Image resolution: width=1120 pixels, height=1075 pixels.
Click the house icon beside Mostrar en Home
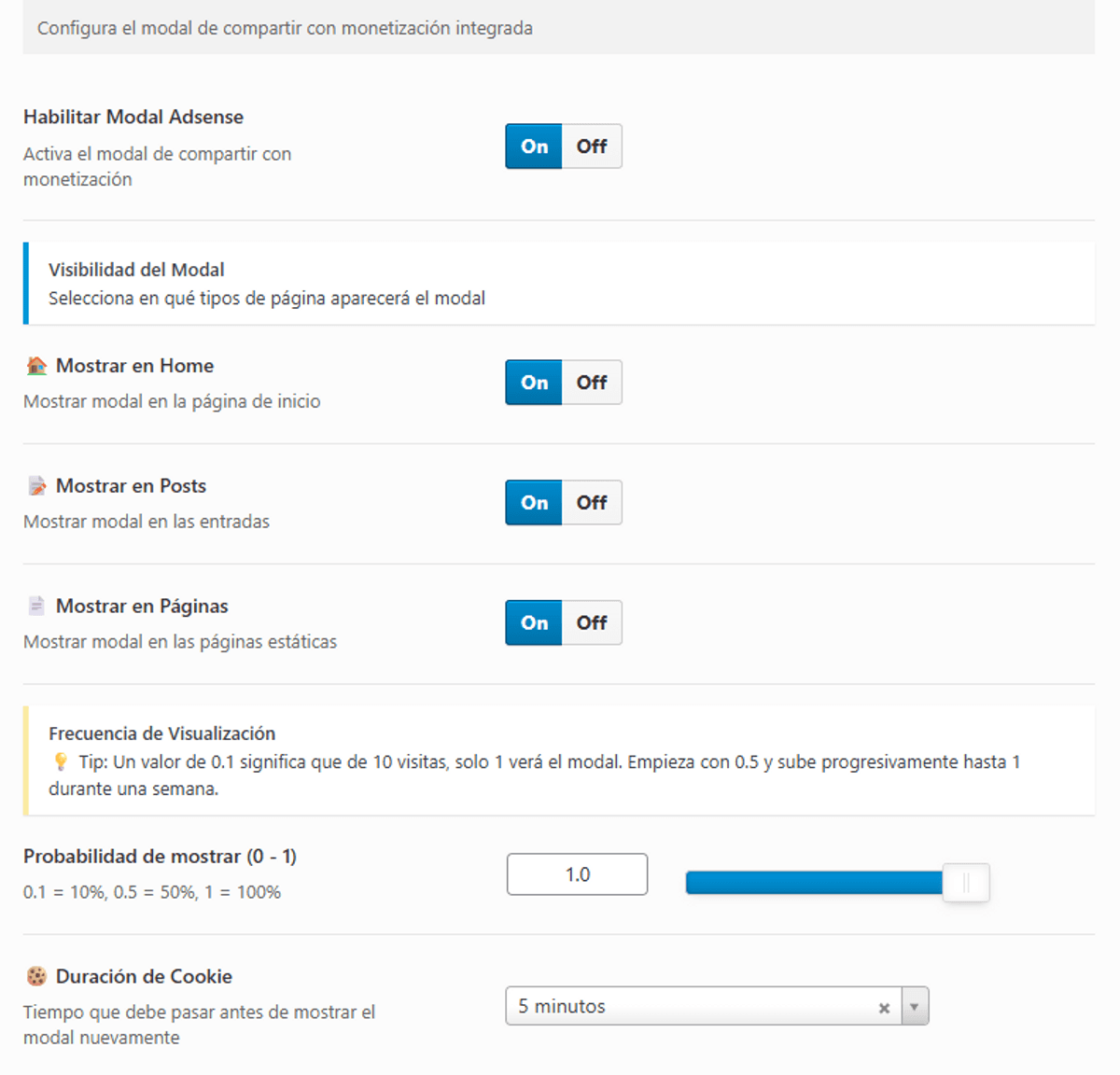36,366
